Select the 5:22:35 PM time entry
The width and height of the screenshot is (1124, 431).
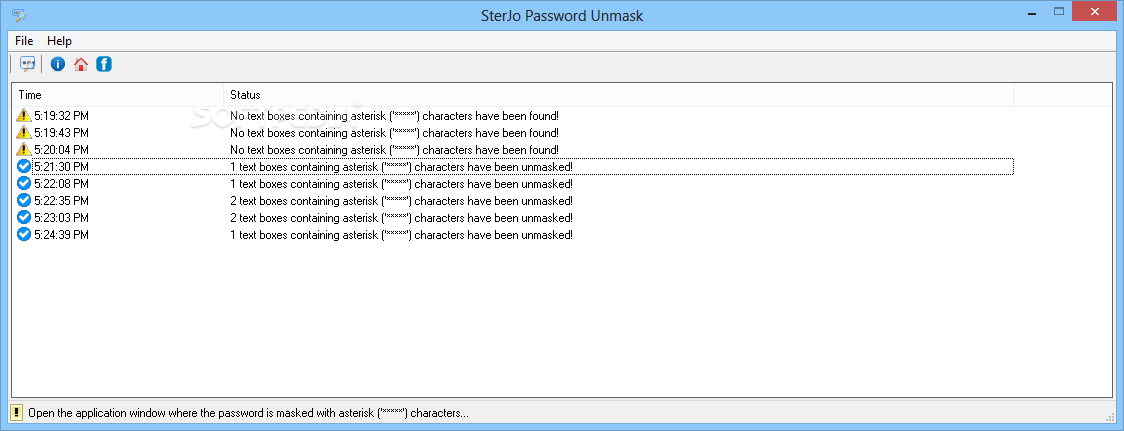[62, 201]
